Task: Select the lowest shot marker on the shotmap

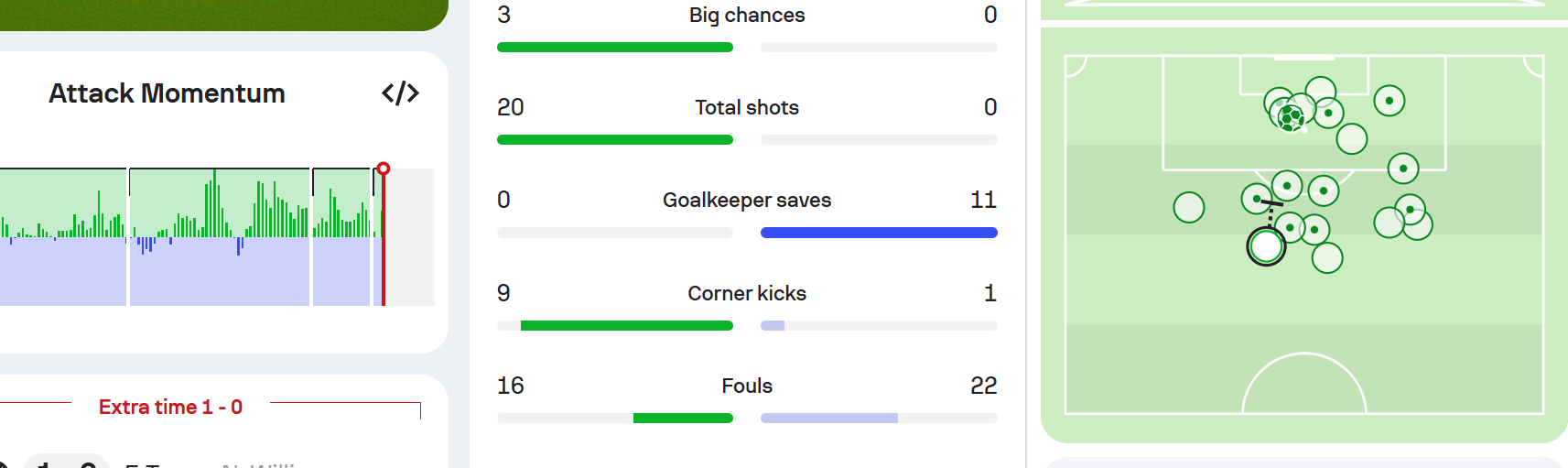Action: (1327, 258)
